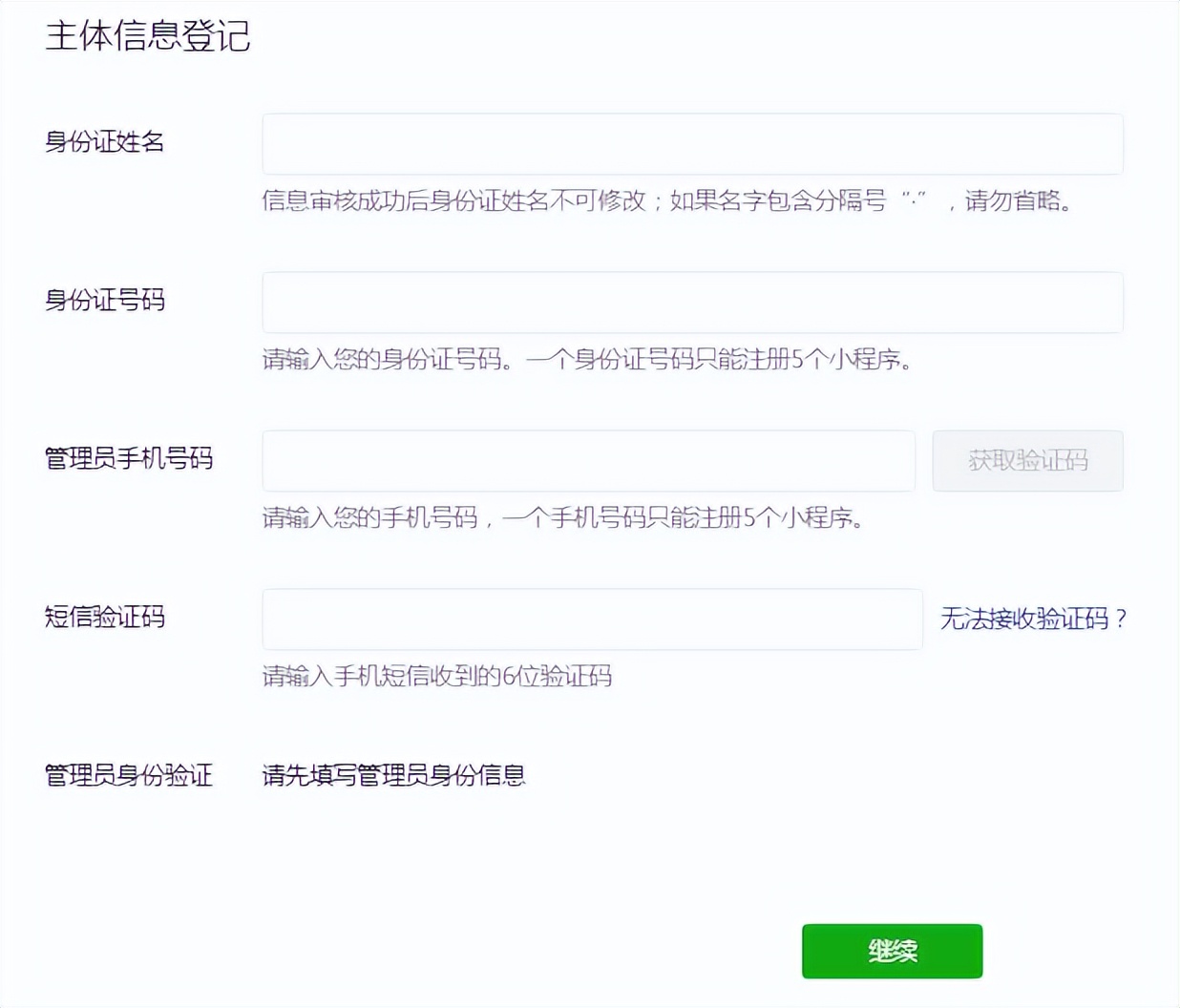
Task: Click the 身份证号码 field label
Action: (x=105, y=302)
